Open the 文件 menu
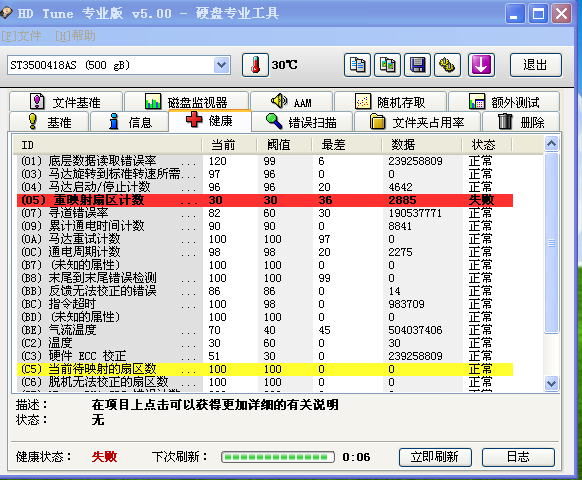Image resolution: width=582 pixels, height=480 pixels. coord(21,36)
